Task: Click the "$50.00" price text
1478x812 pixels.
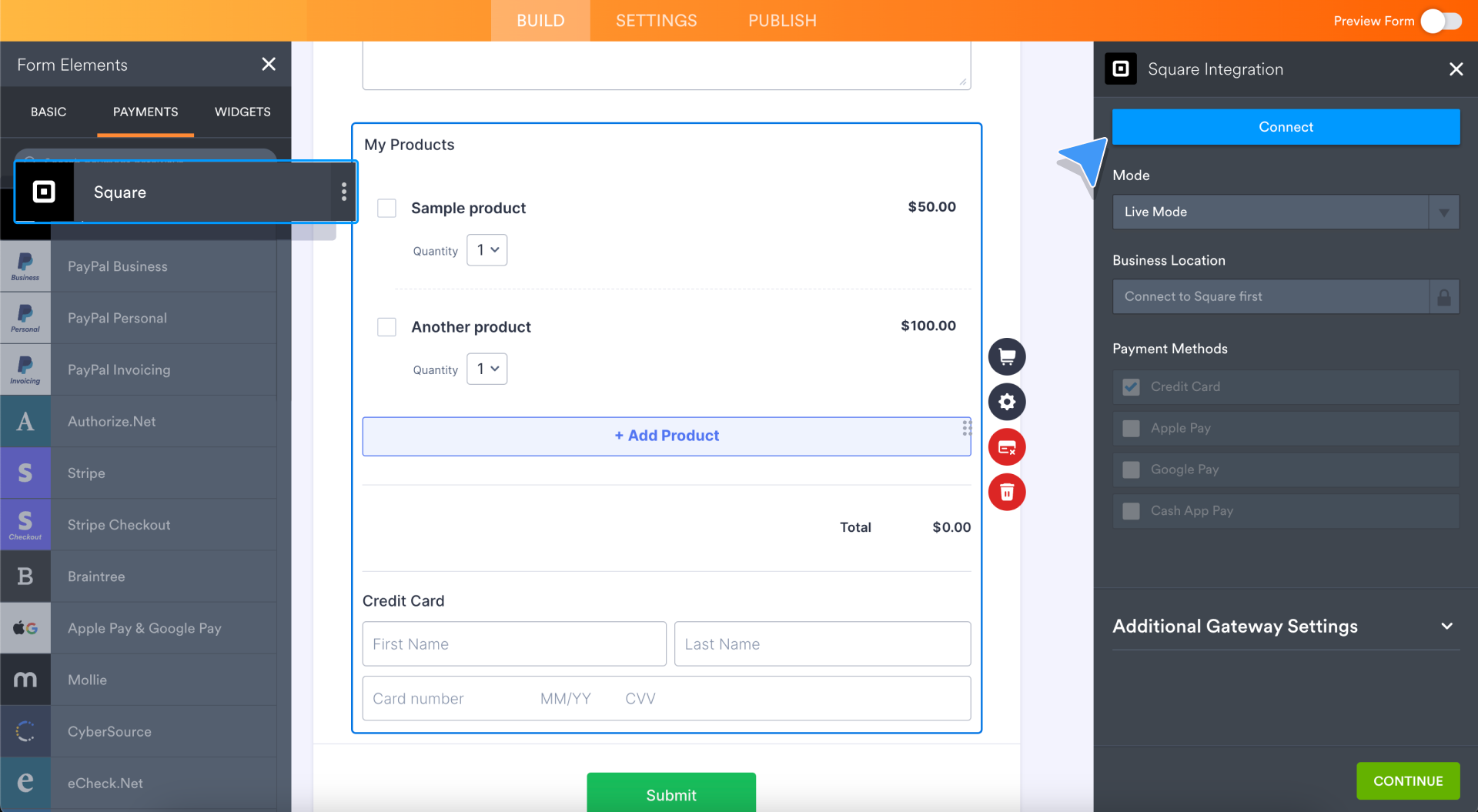Action: click(x=931, y=207)
